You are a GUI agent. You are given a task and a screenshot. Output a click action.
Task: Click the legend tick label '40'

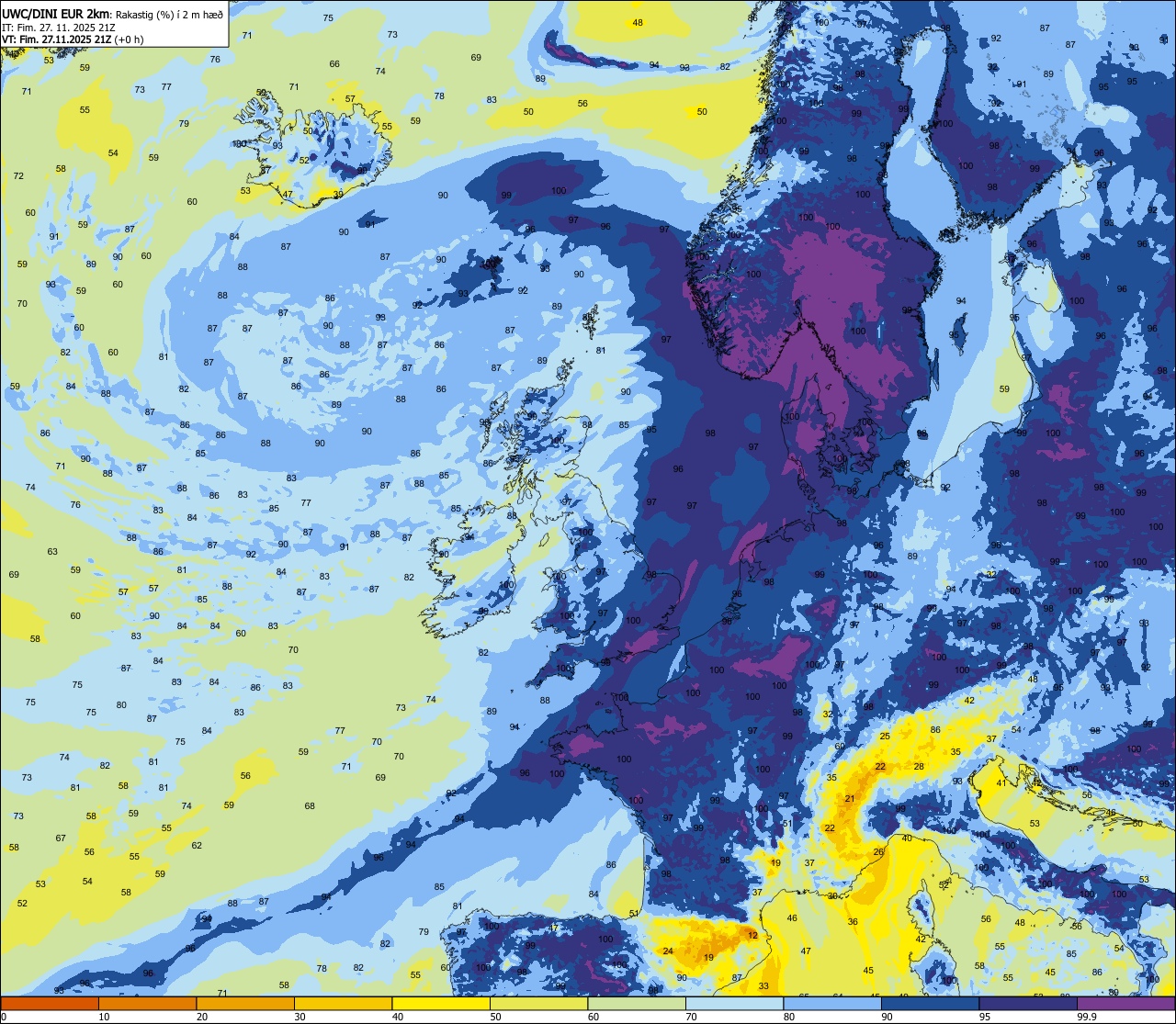point(398,1017)
